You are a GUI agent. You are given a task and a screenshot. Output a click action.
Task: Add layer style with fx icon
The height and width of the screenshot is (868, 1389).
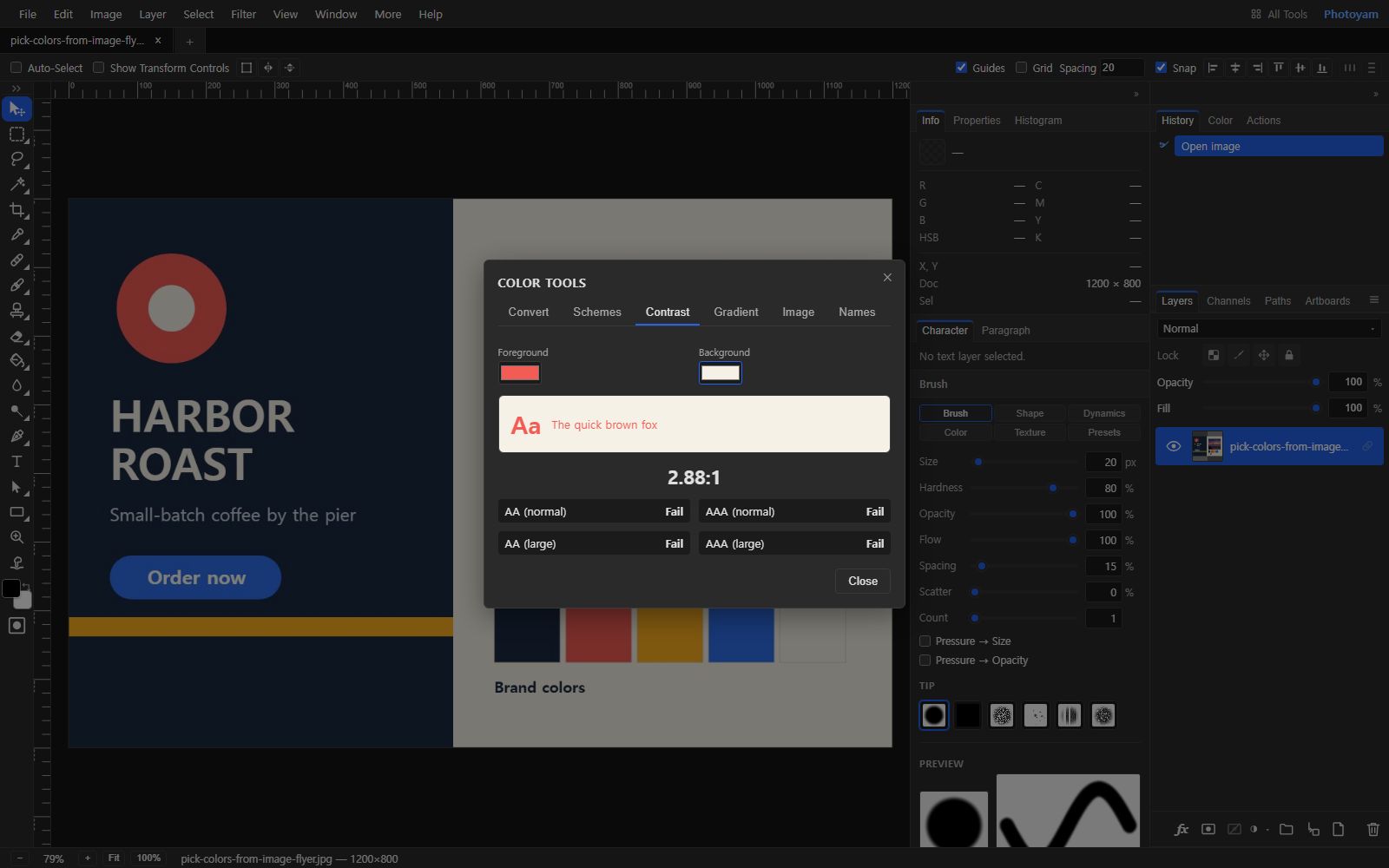click(1181, 830)
